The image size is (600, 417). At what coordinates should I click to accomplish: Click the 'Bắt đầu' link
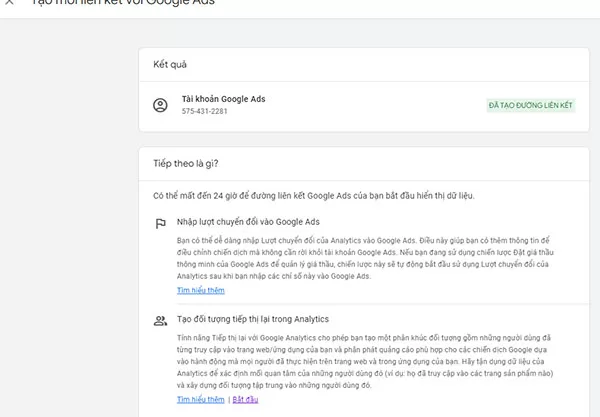coord(245,399)
